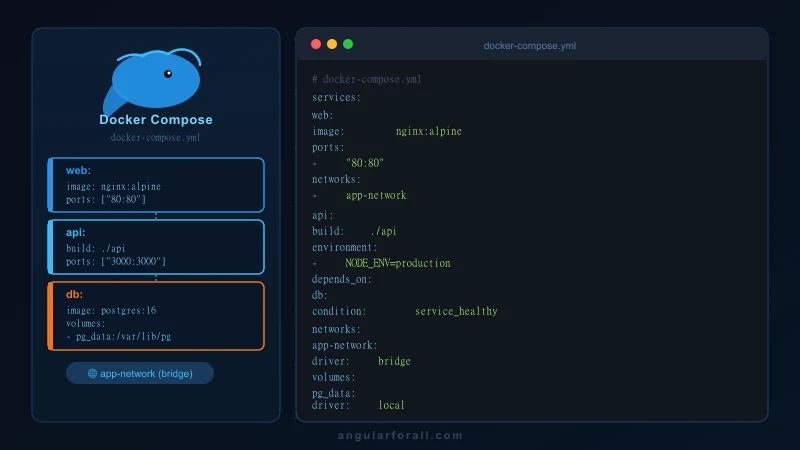
Task: Select the api service card
Action: tap(156, 247)
